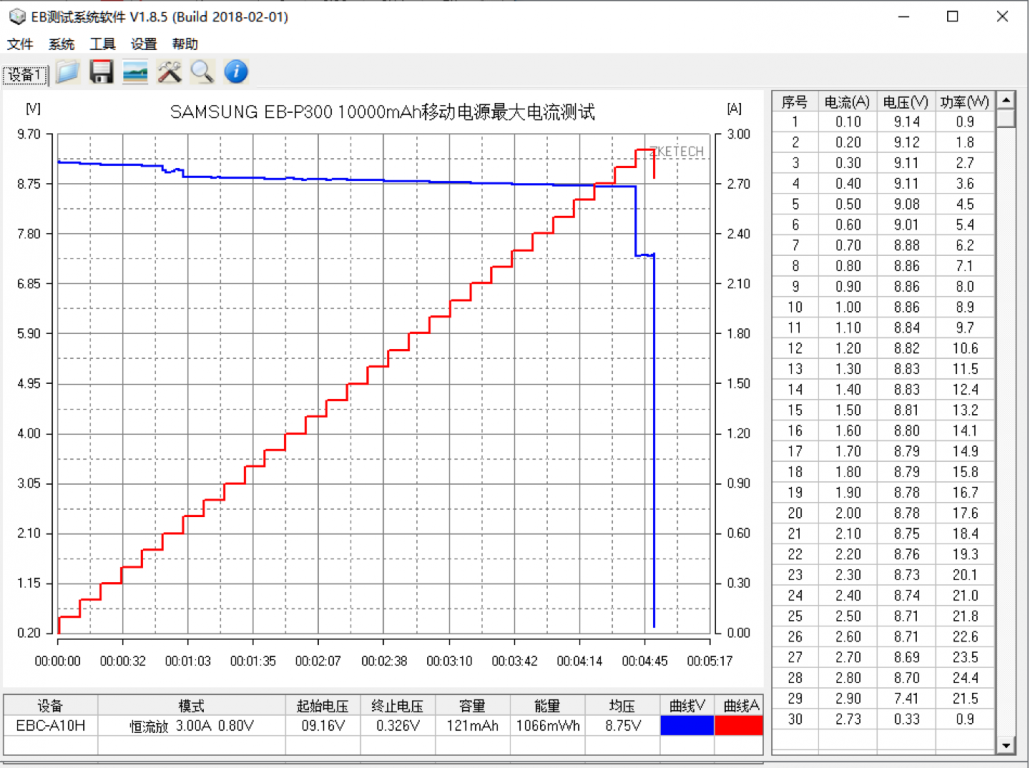The width and height of the screenshot is (1030, 768).
Task: Click the 曲线A header label
Action: [x=740, y=706]
